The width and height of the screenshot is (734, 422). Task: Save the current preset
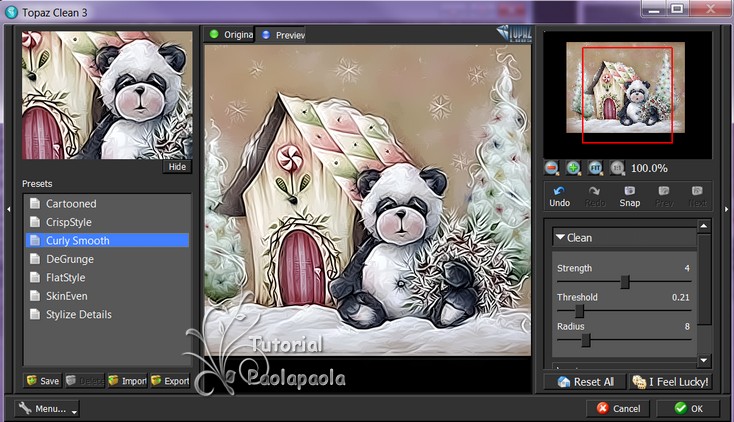(43, 381)
